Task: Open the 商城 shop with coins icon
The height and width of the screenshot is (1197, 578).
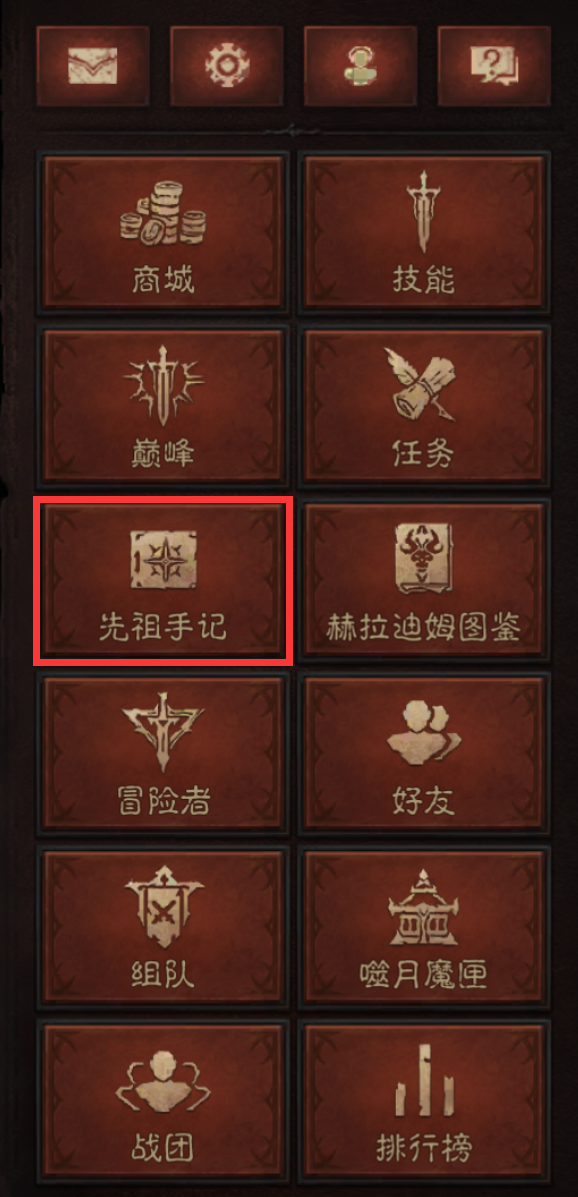Action: click(163, 232)
